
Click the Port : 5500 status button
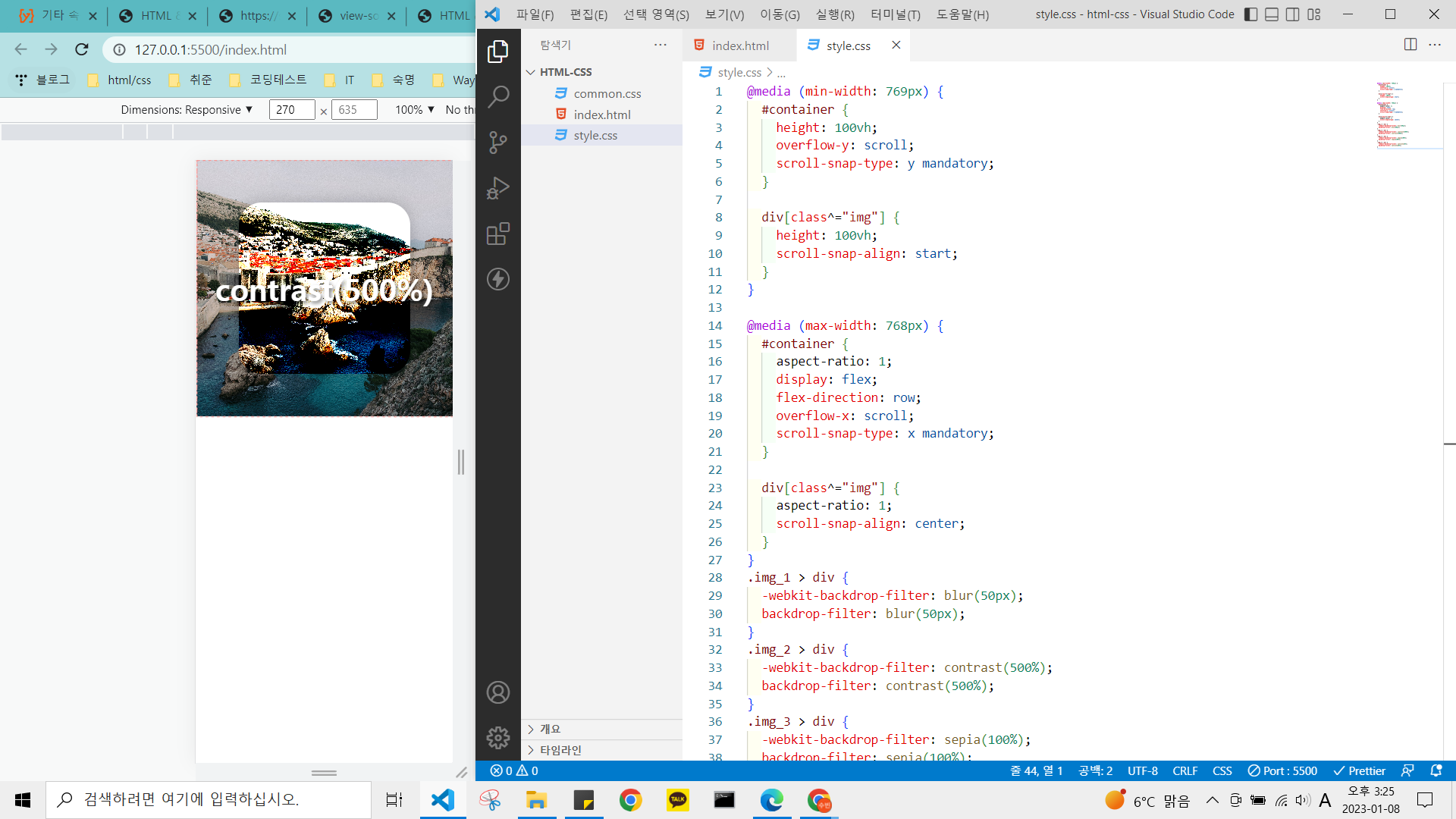1282,770
